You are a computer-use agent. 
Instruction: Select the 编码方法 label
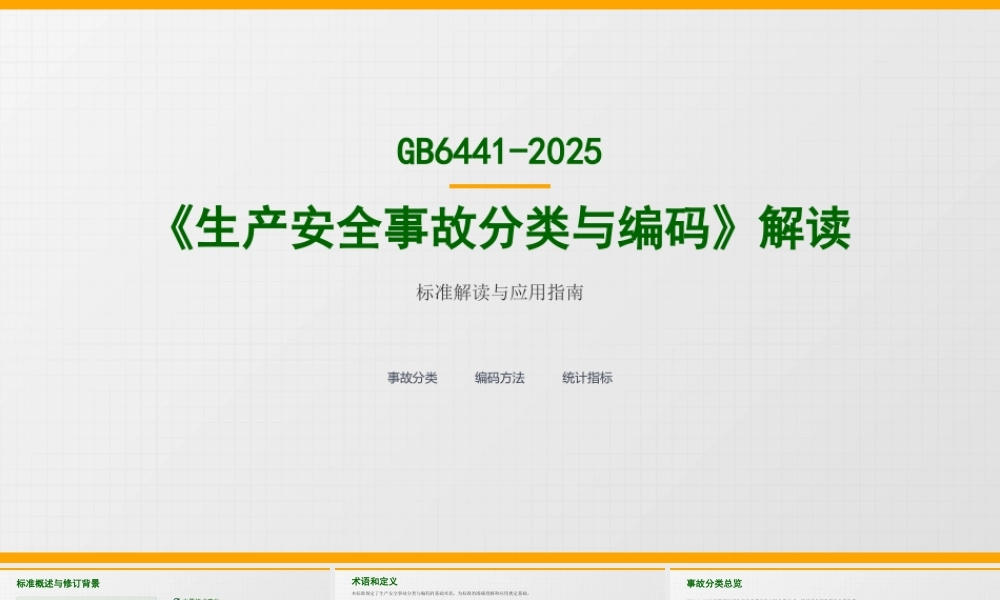499,377
